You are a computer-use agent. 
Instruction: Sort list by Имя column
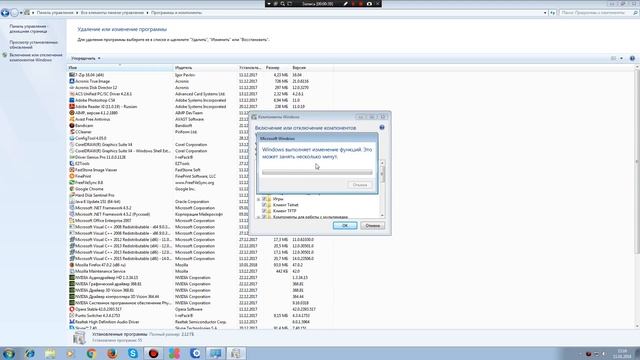click(x=120, y=68)
